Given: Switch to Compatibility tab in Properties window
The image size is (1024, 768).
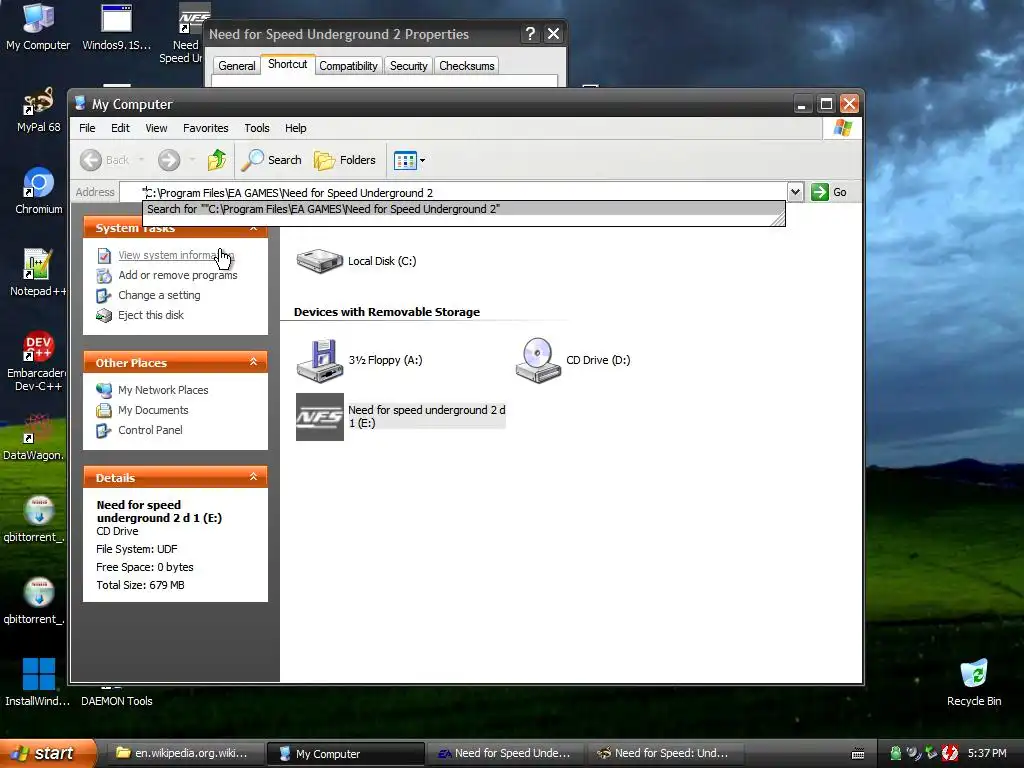Looking at the screenshot, I should pyautogui.click(x=348, y=66).
